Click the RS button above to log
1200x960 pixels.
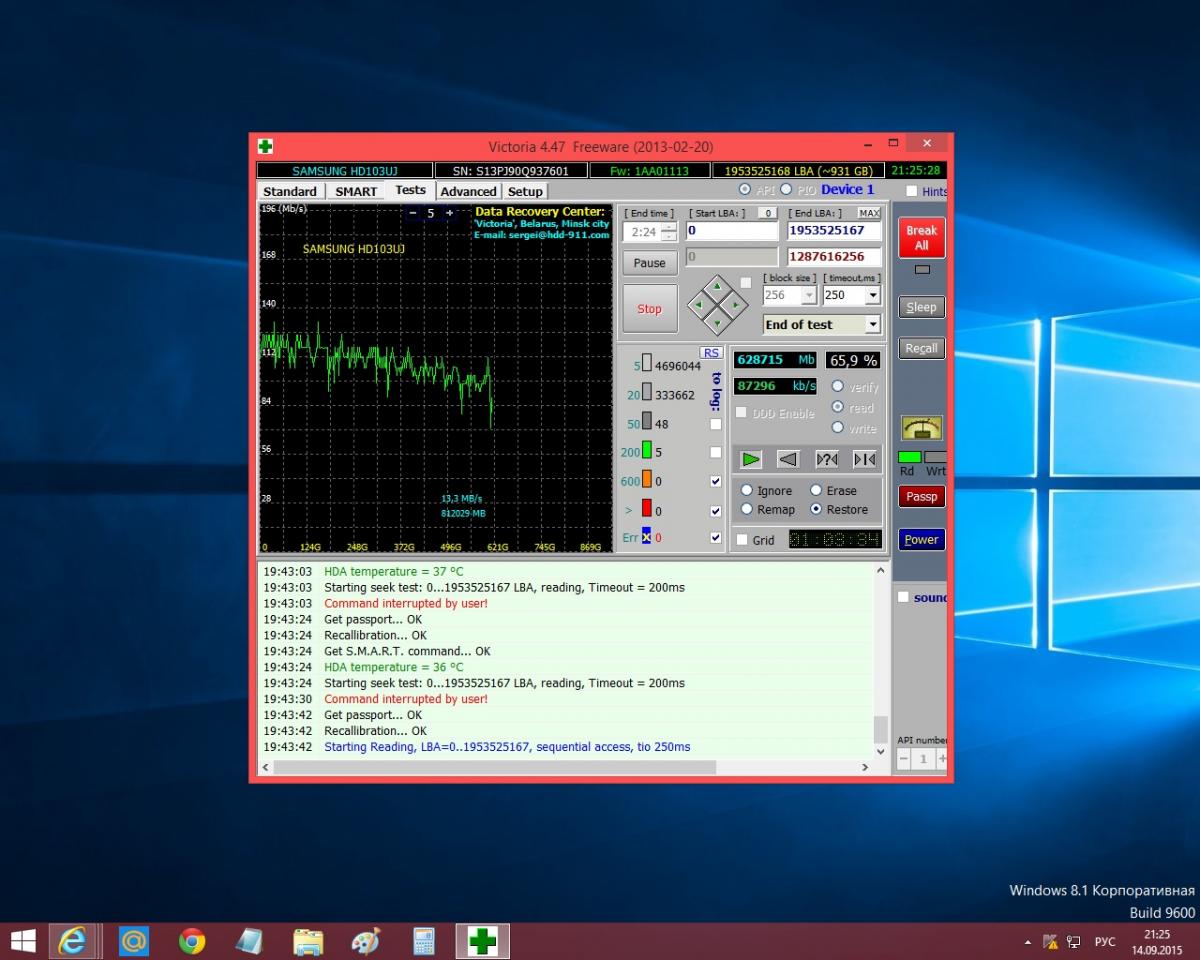[x=711, y=352]
